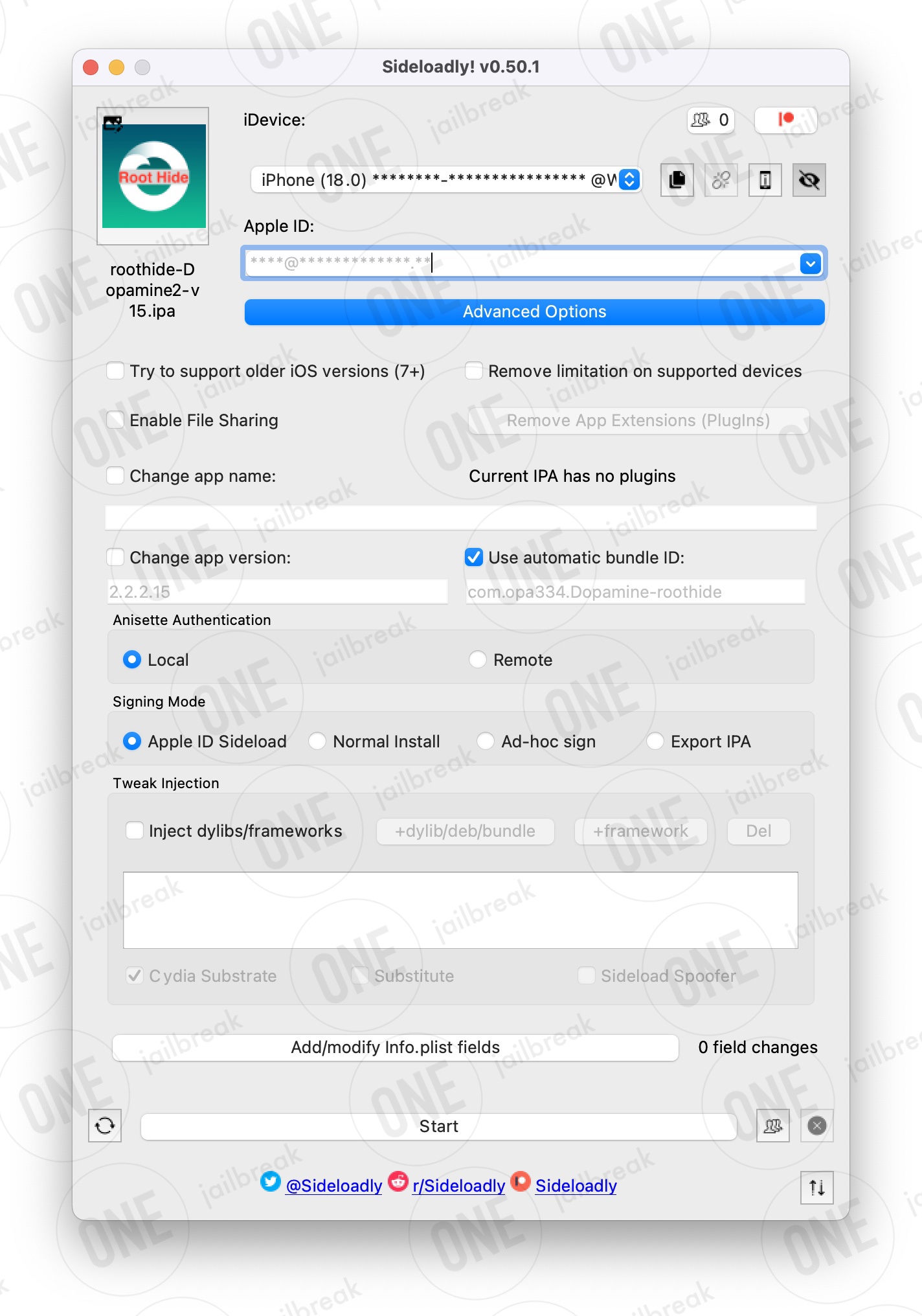
Task: Choose Apple ID Sideload signing mode
Action: pos(132,742)
